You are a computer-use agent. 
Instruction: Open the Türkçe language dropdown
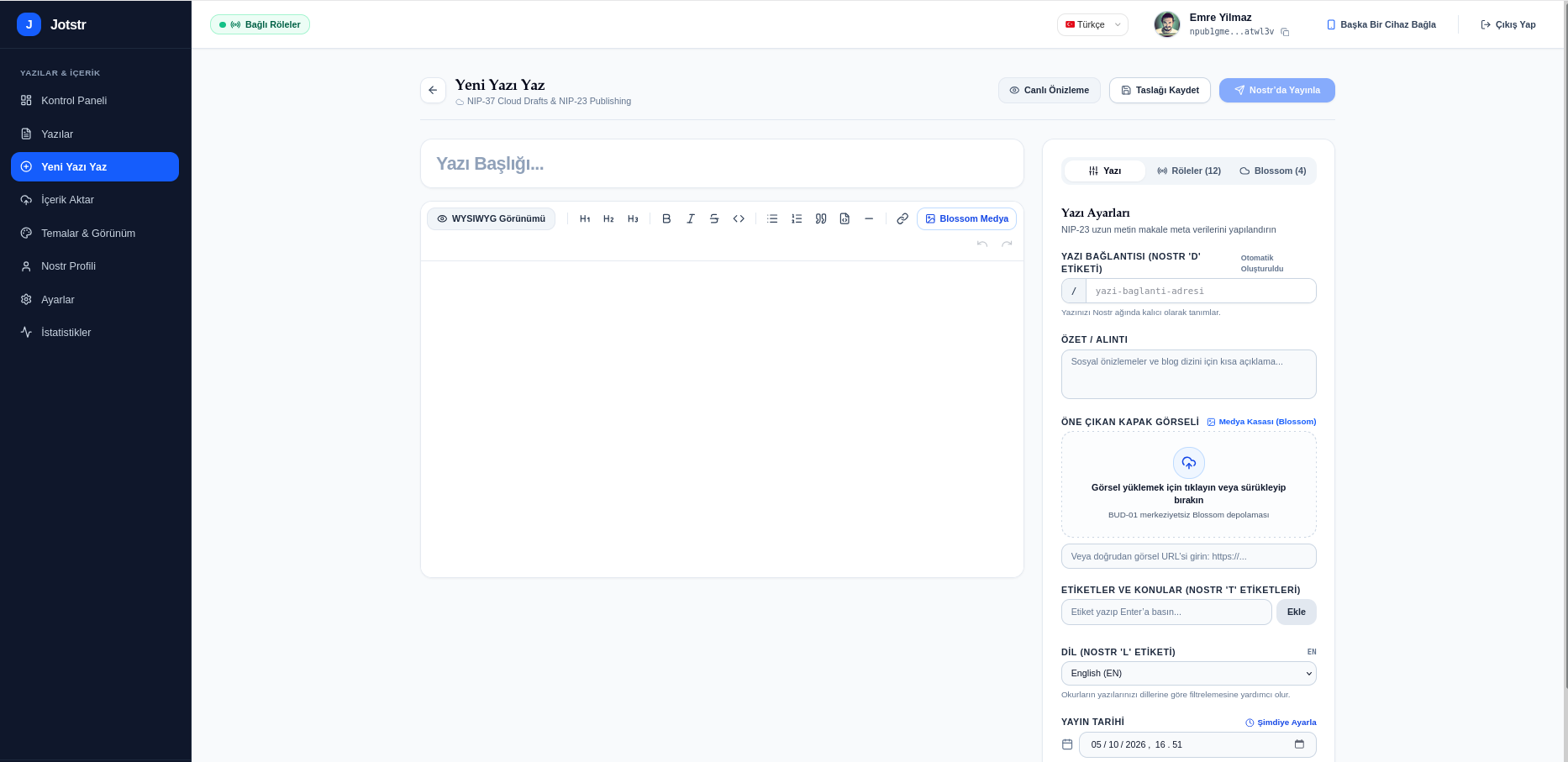click(1092, 24)
